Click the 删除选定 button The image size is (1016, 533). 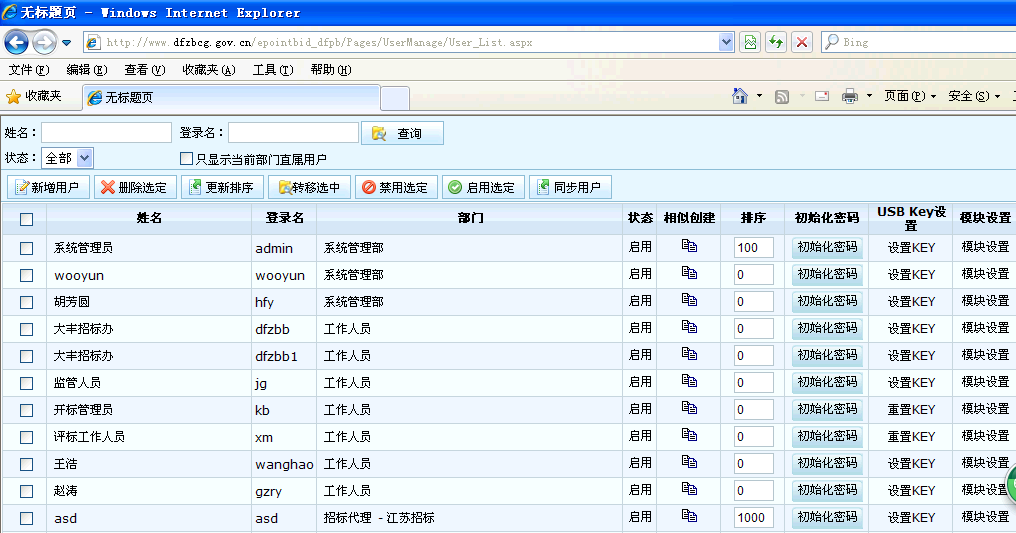(x=135, y=187)
